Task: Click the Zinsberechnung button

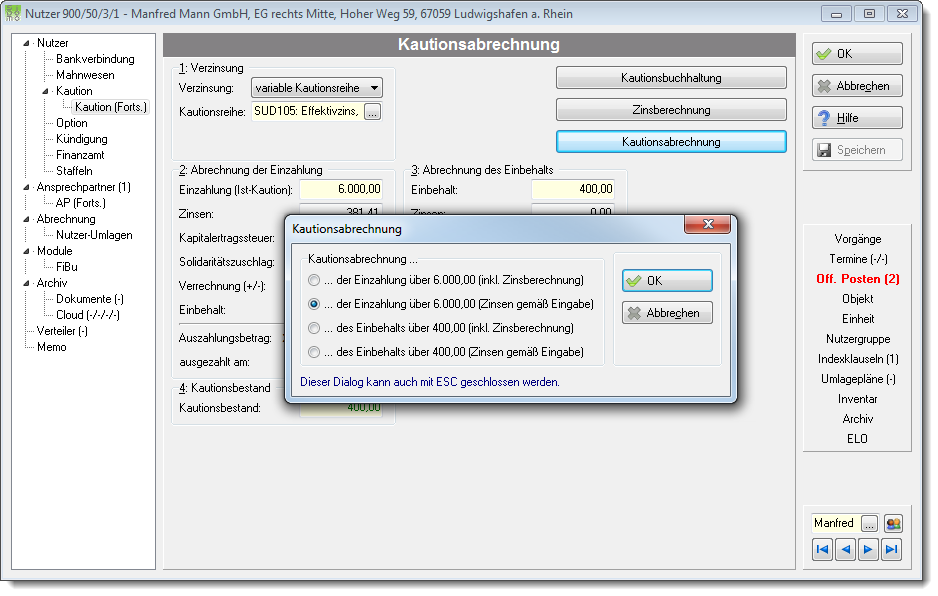Action: (x=671, y=110)
